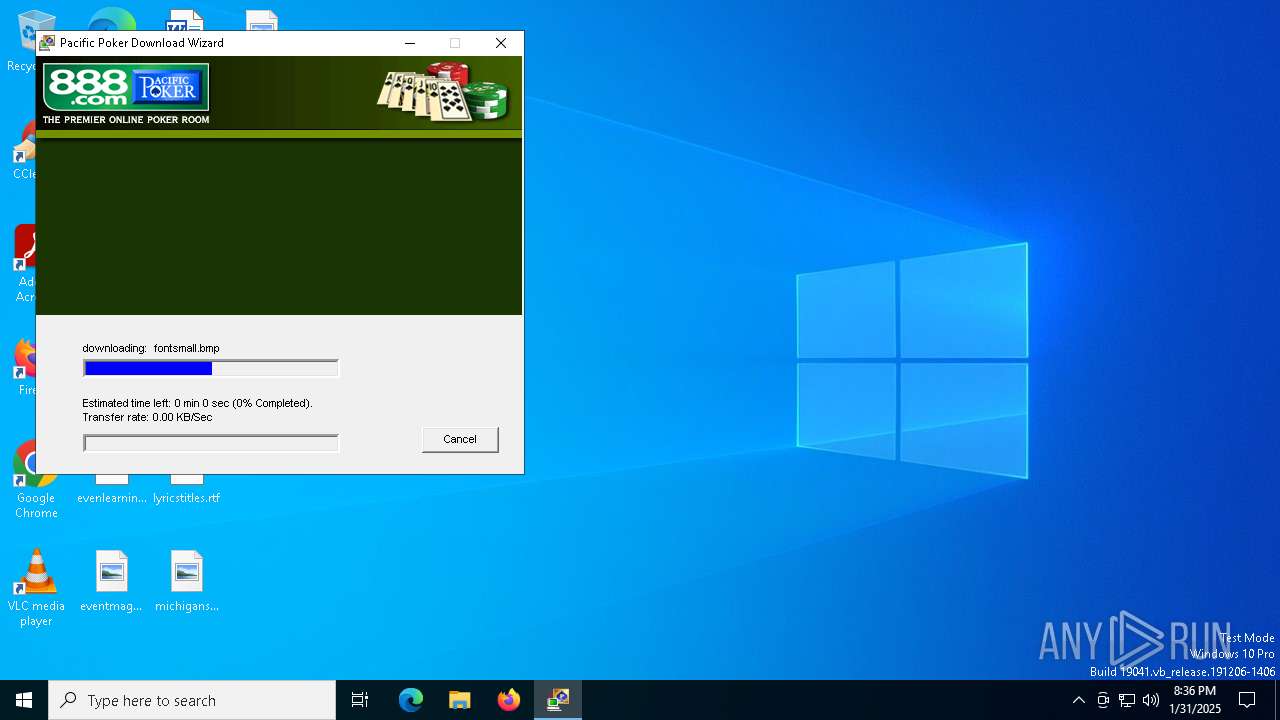Switch to the Pacific Poker taskbar button
This screenshot has width=1280, height=720.
coord(558,700)
